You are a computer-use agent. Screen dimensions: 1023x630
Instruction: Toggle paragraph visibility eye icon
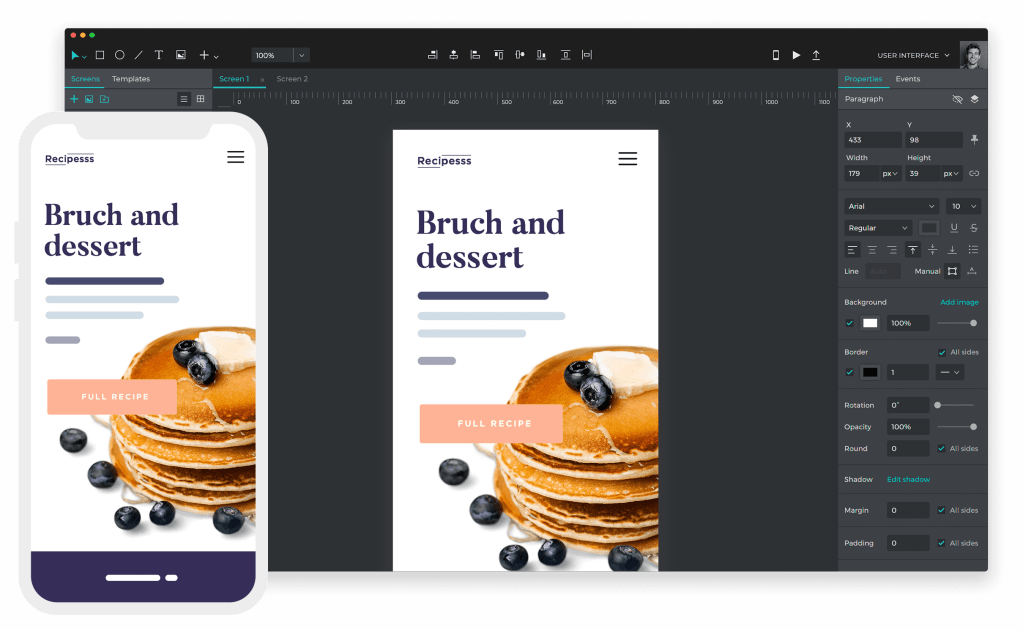957,99
